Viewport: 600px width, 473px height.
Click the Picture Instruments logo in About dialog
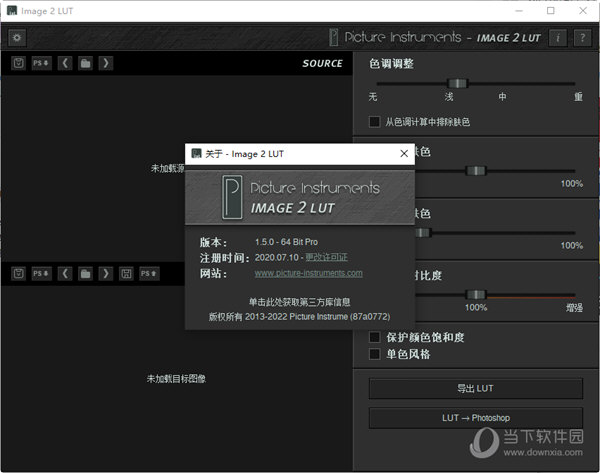click(x=232, y=197)
